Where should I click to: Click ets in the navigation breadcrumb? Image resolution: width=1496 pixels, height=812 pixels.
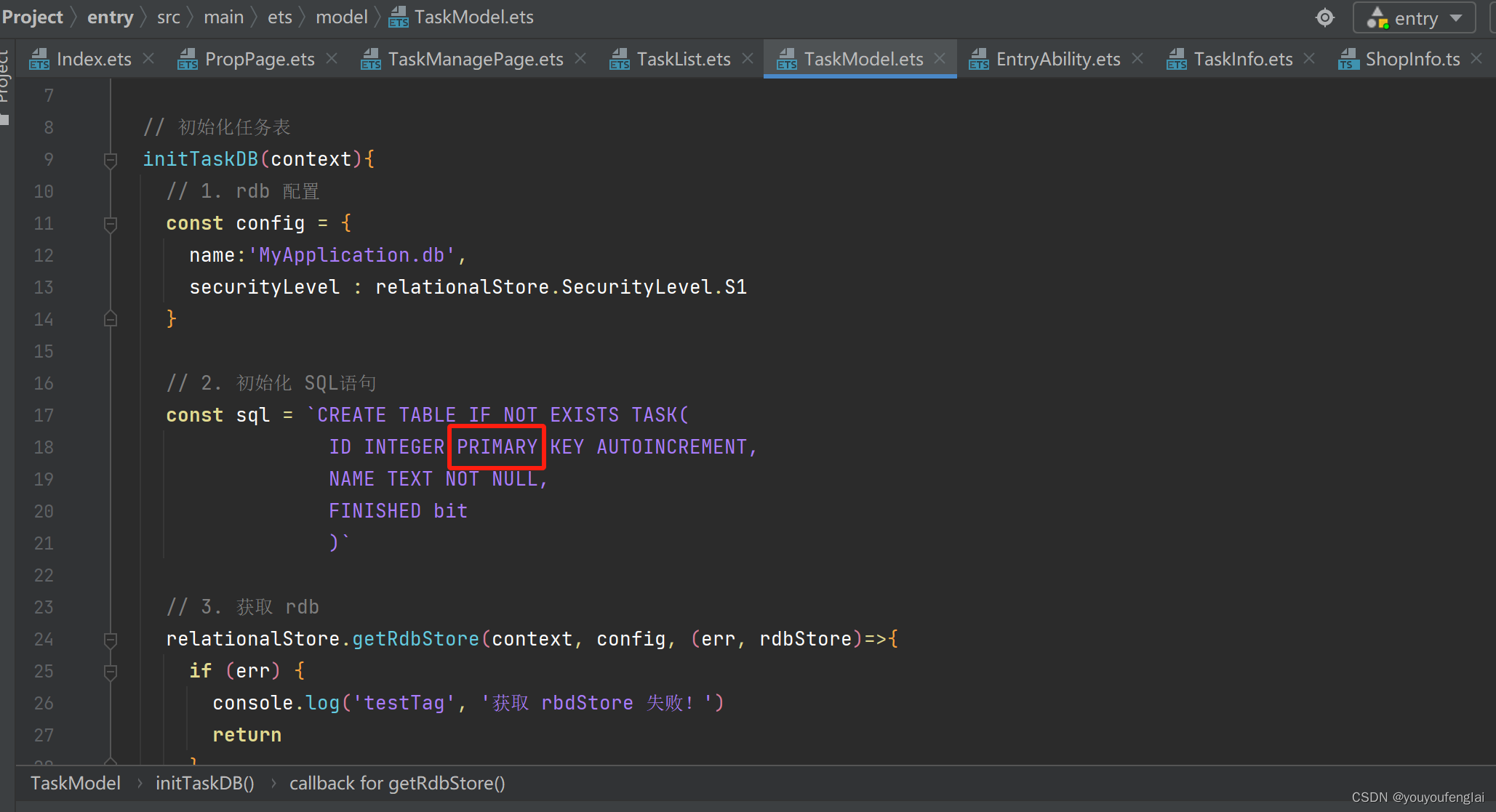point(279,17)
